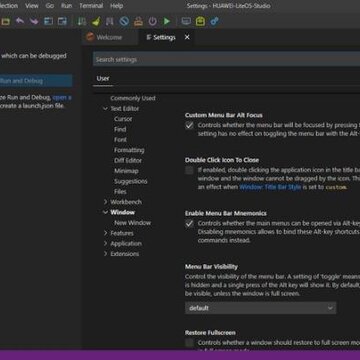Click the yellow folder icon in toolbar

[x=6, y=22]
